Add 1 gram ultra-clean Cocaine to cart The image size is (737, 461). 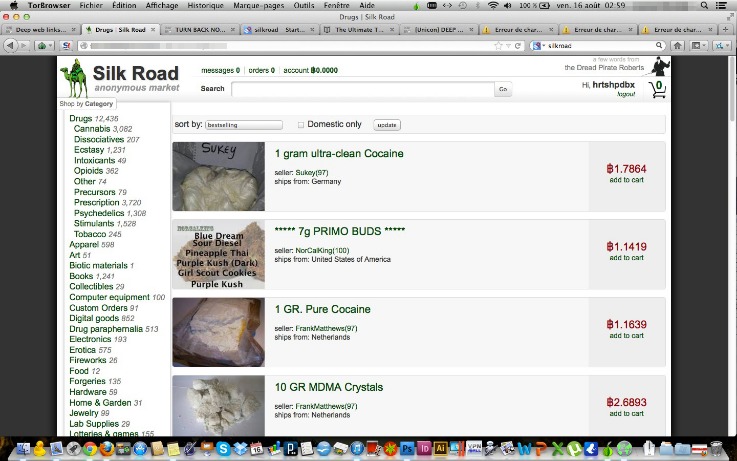[x=627, y=180]
